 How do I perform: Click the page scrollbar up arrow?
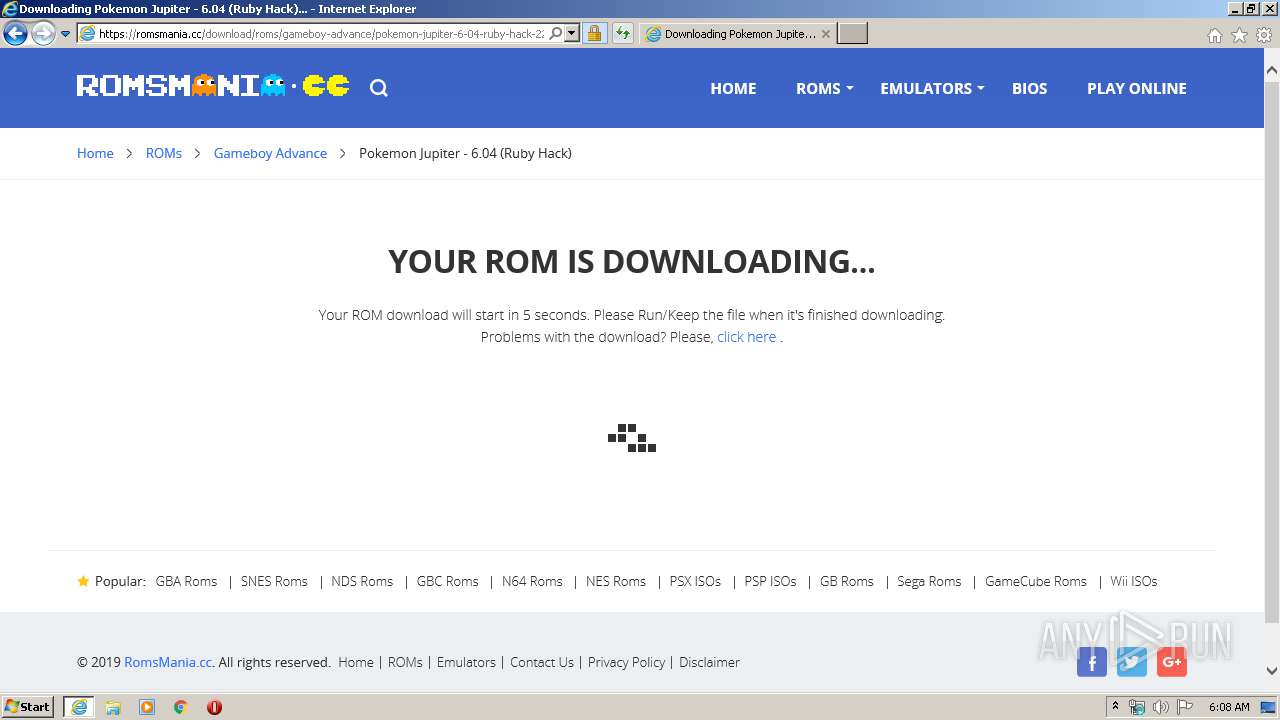pyautogui.click(x=1272, y=70)
